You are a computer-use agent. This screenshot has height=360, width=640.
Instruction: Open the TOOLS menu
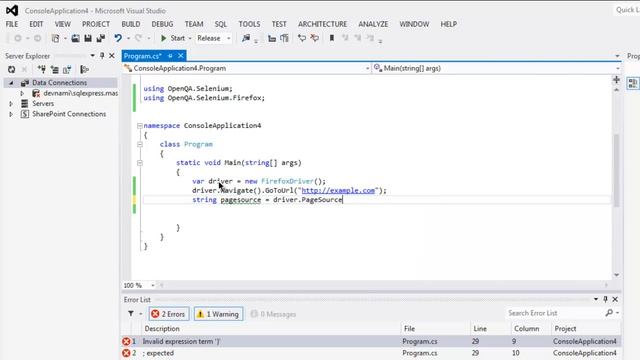point(249,24)
